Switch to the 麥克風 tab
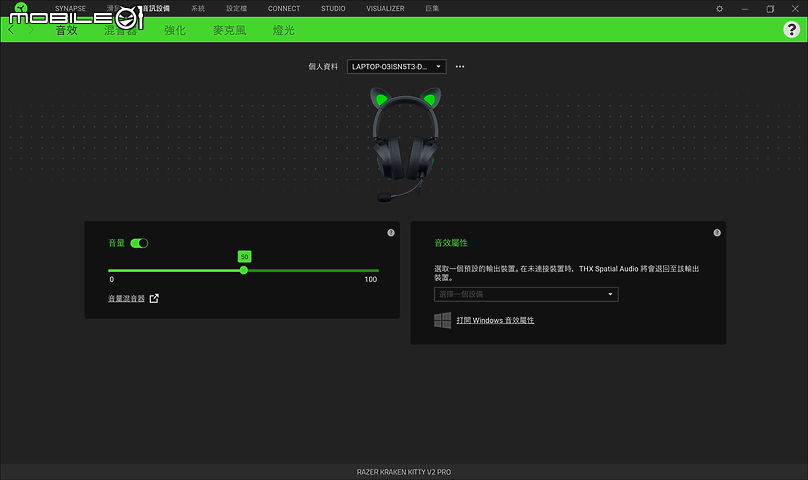Viewport: 808px width, 480px height. click(229, 30)
